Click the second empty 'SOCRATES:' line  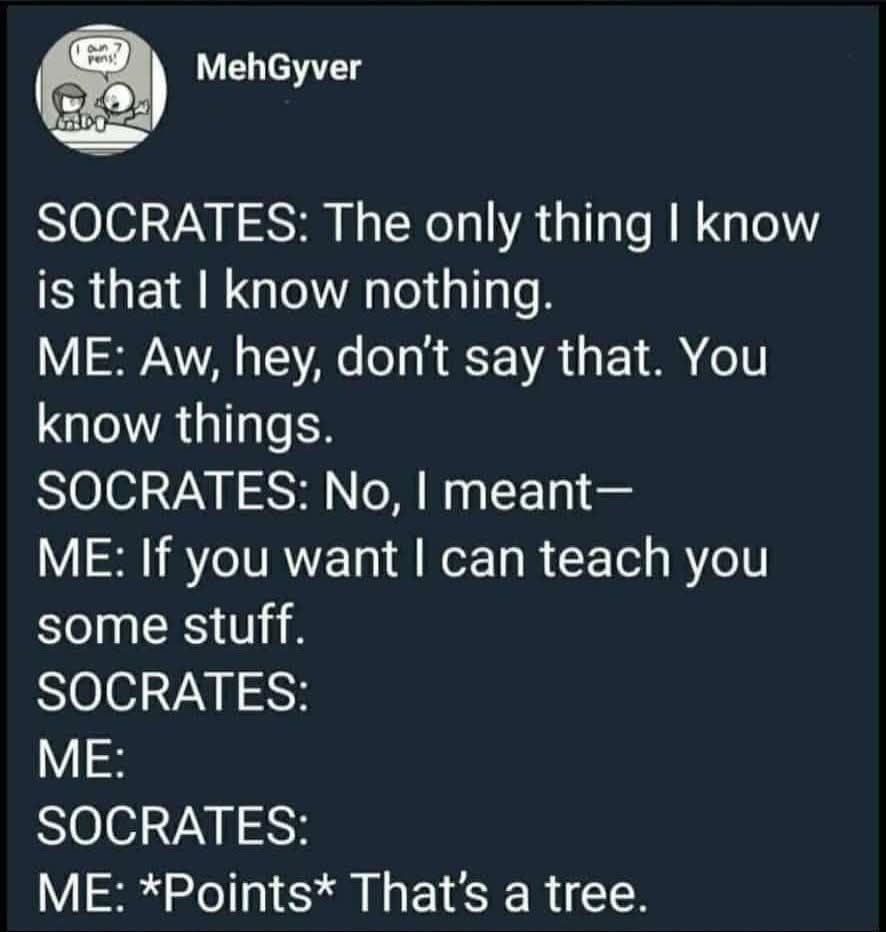click(x=174, y=827)
